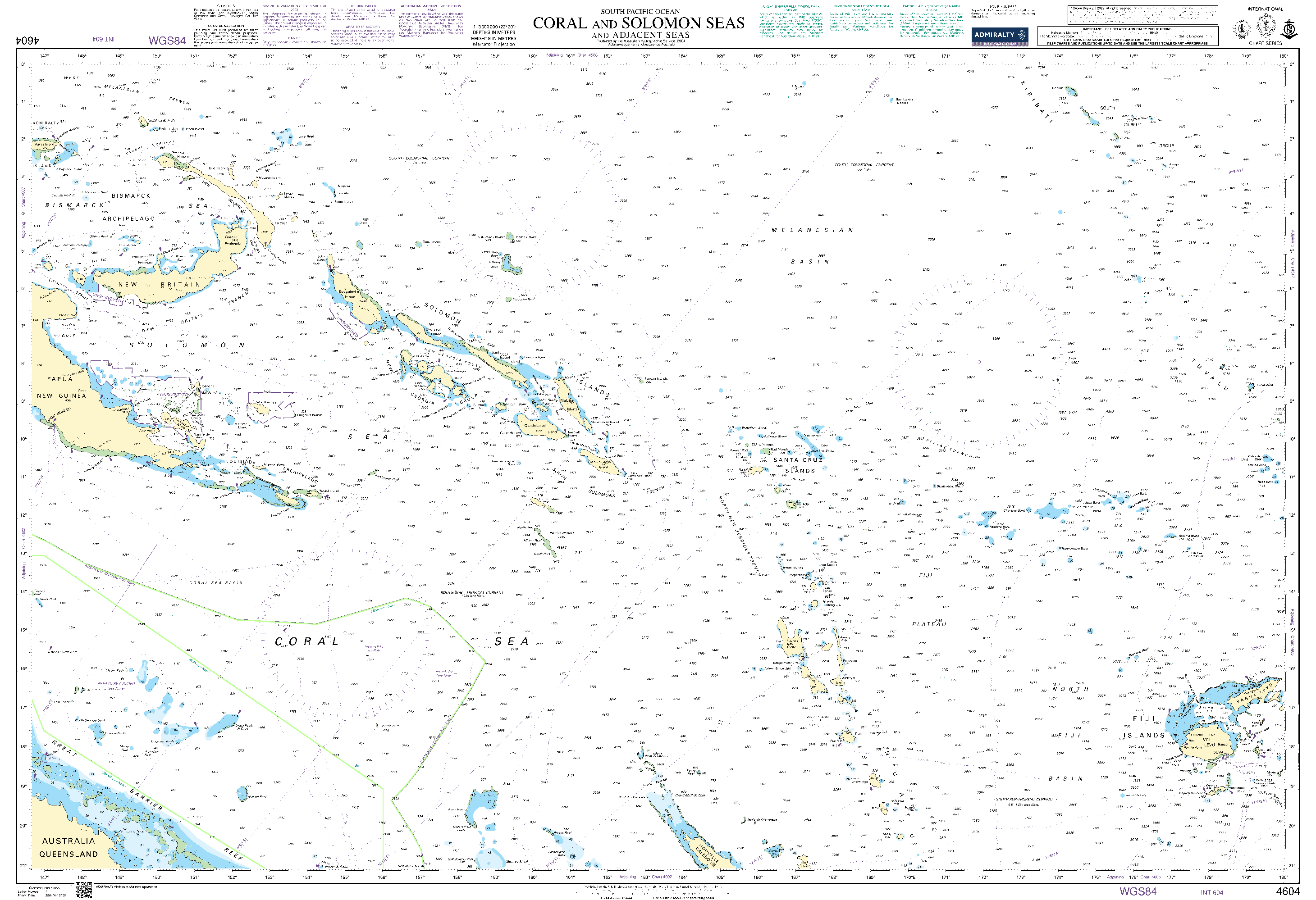Click 'IMPORTANT SEE RELATED ADMIRALTY PUBLICATIONS' heading

point(1127,29)
